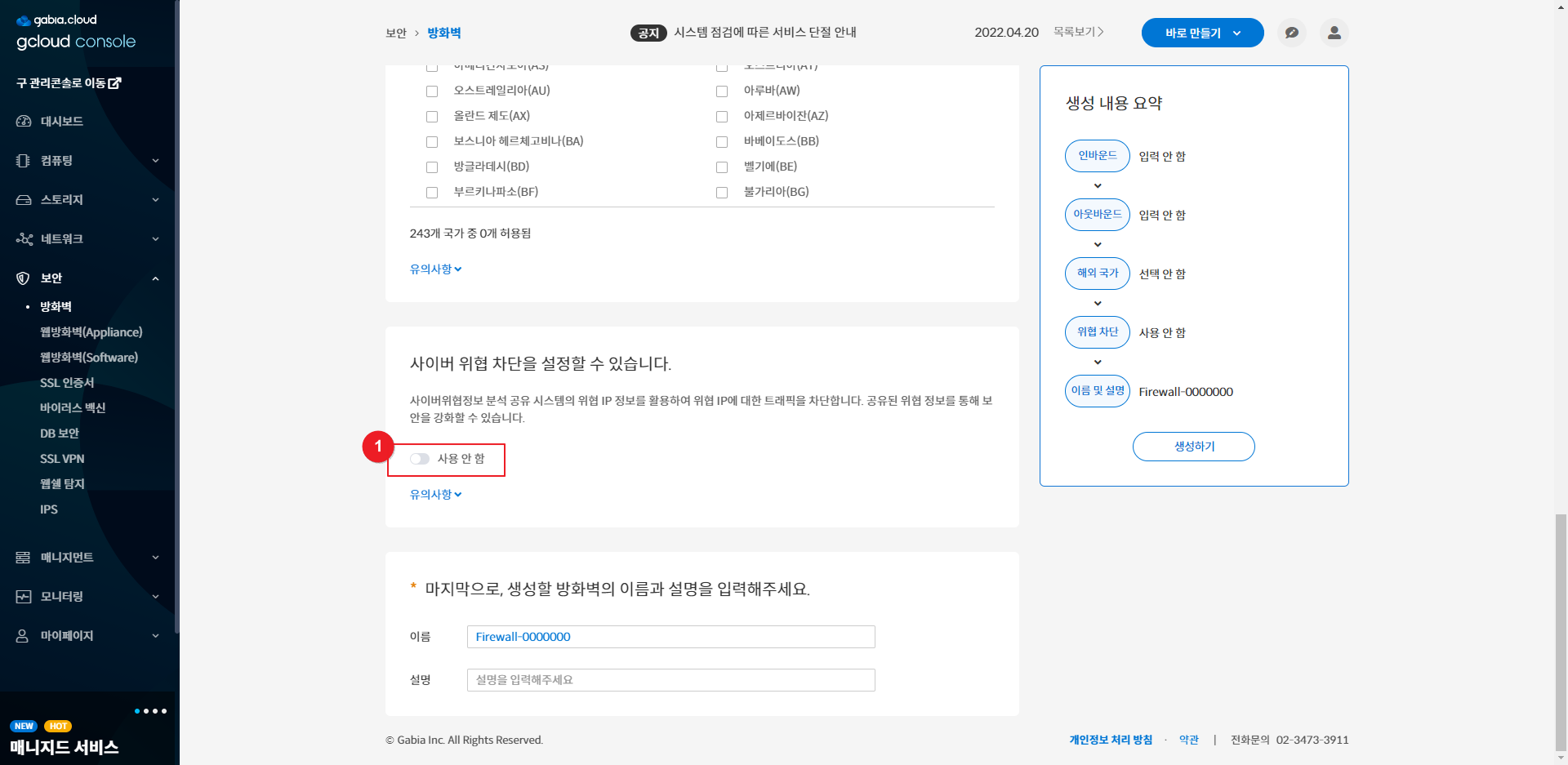Click the storage drive icon
Image resolution: width=1568 pixels, height=765 pixels.
pos(24,200)
